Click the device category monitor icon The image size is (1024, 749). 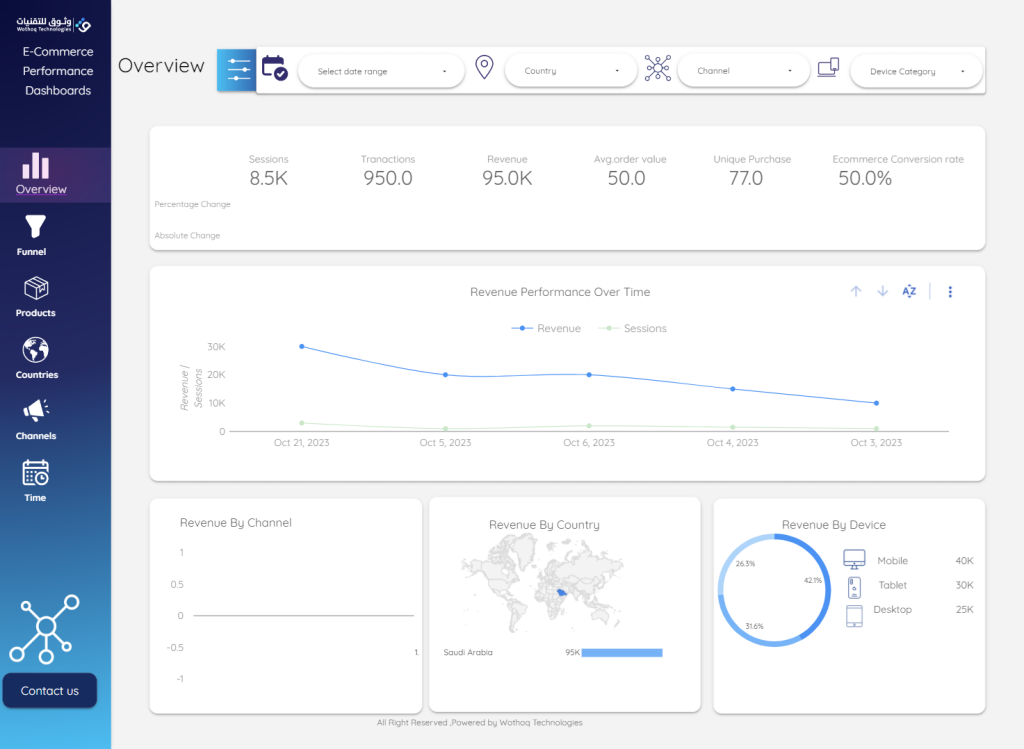828,68
